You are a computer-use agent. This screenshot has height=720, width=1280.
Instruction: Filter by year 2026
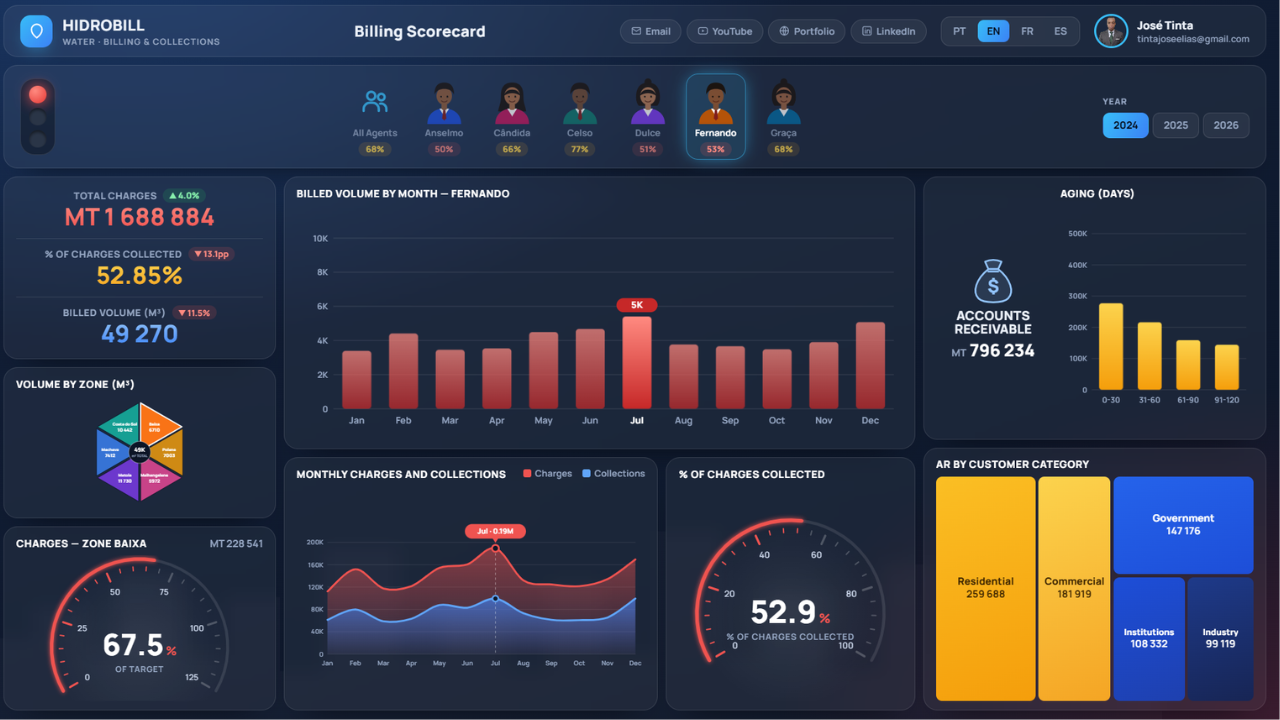(1226, 125)
